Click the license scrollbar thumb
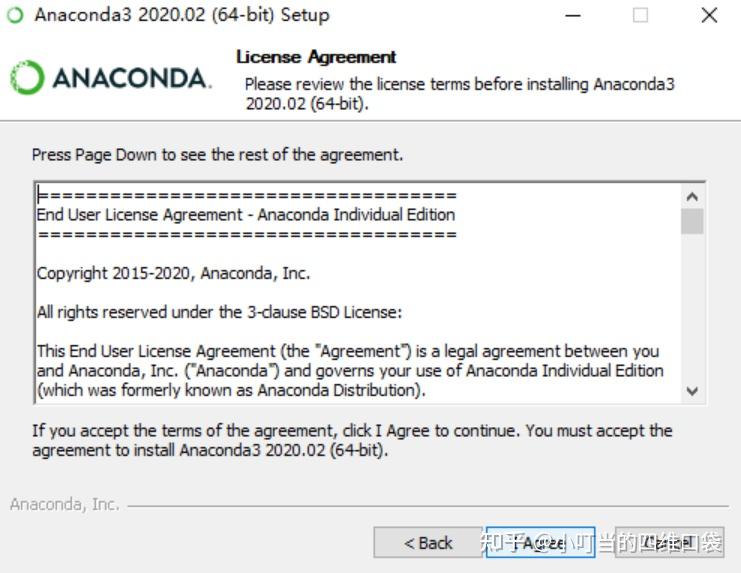741x573 pixels. [x=692, y=221]
